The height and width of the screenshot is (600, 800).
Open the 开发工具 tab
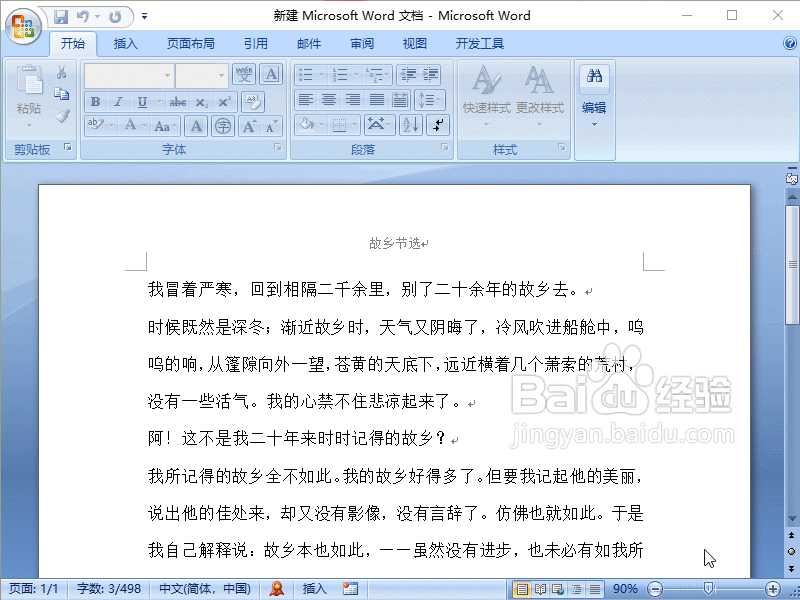tap(480, 44)
